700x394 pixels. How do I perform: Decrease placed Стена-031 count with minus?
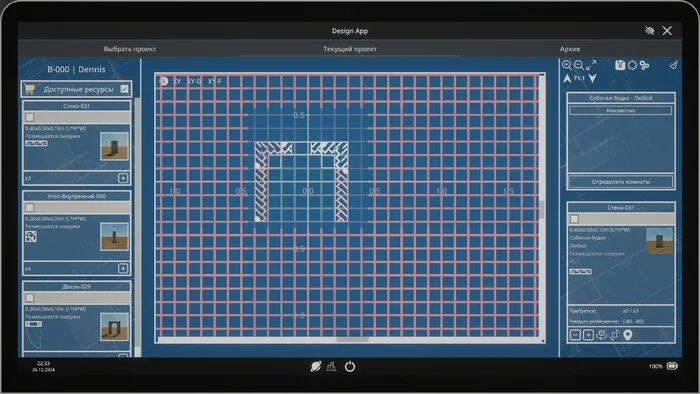point(575,335)
